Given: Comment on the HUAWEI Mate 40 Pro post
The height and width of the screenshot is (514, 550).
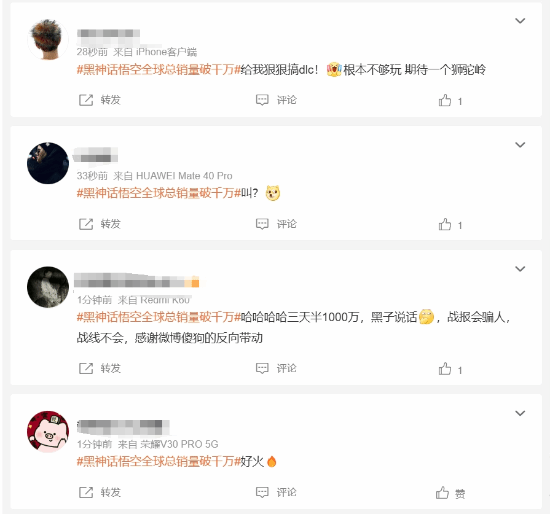Looking at the screenshot, I should point(276,224).
